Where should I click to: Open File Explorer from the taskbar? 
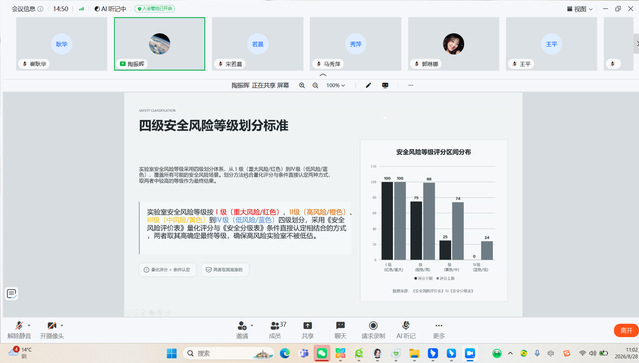(x=414, y=353)
